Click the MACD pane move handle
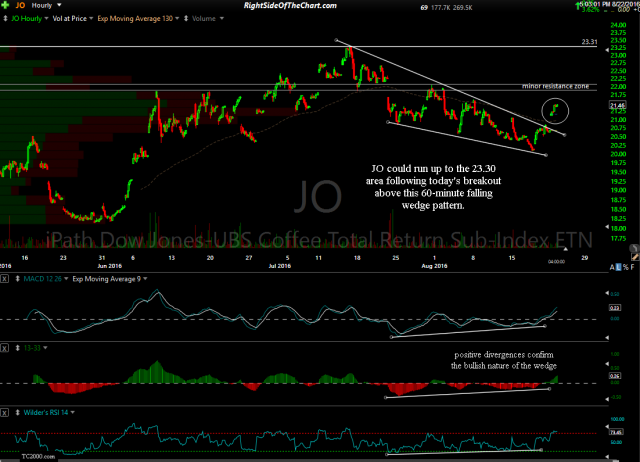This screenshot has height=462, width=640. tap(18, 279)
